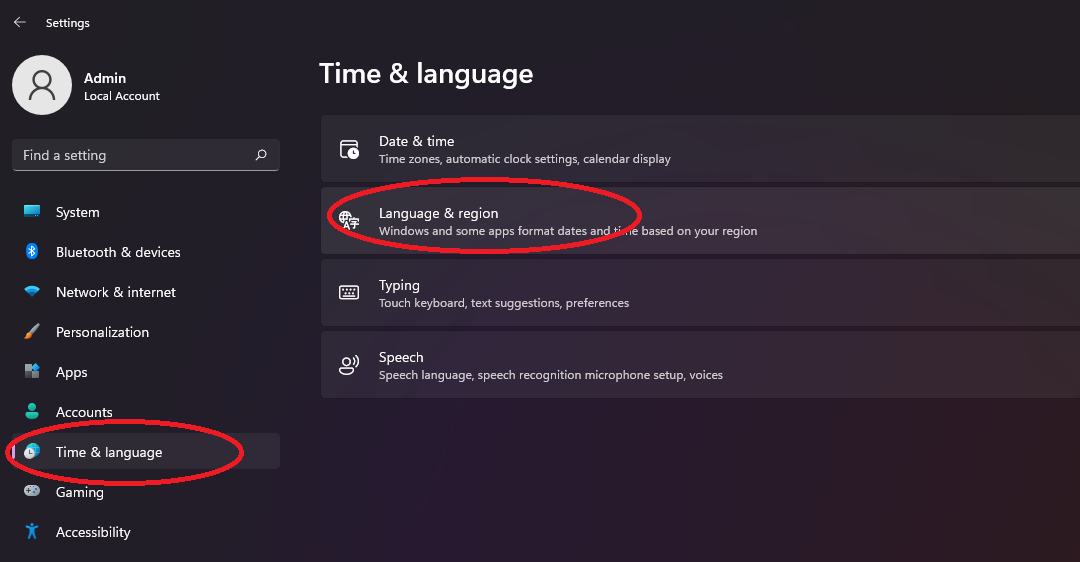Click the Language & region globe icon

point(349,220)
